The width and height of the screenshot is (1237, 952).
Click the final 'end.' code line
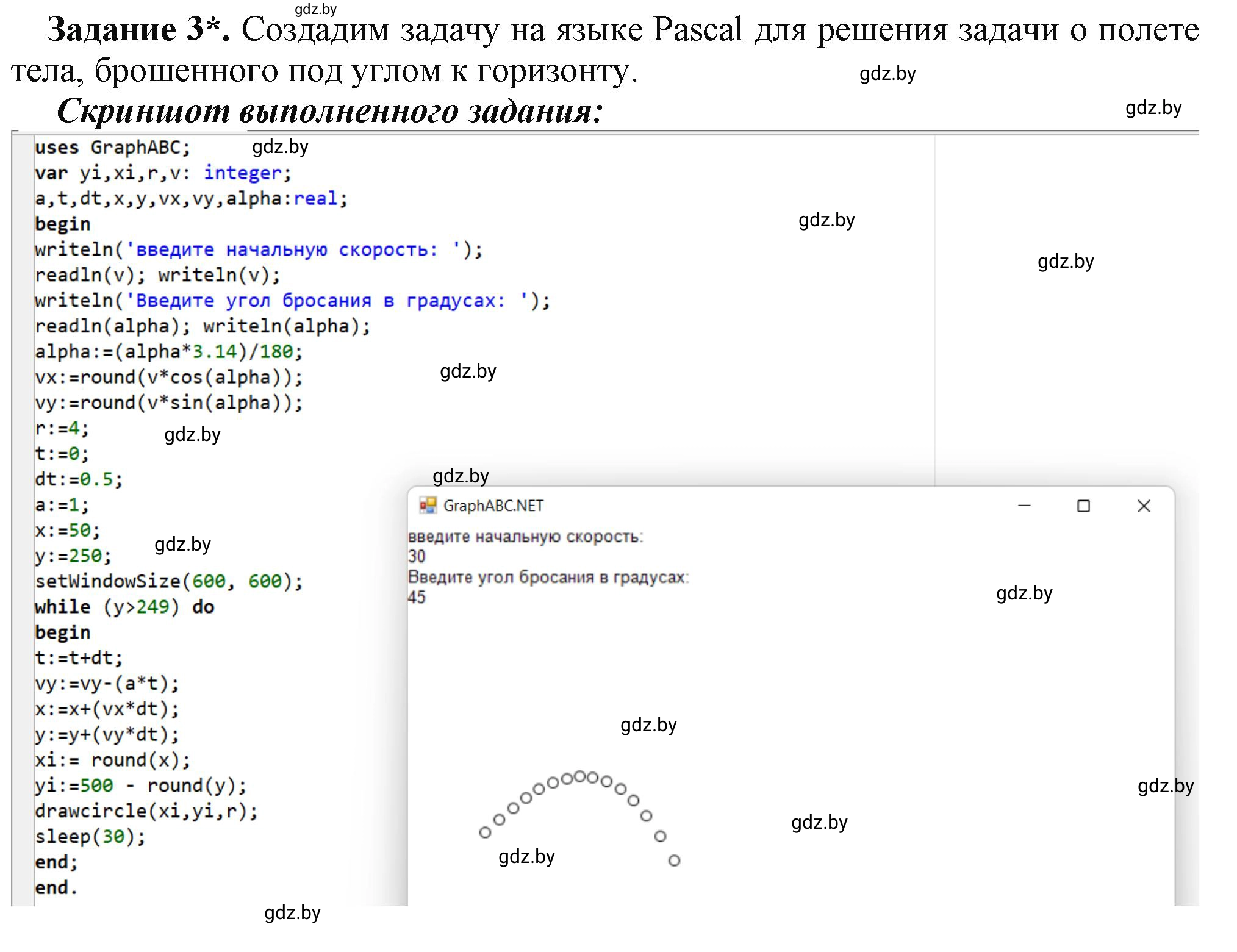coord(57,888)
